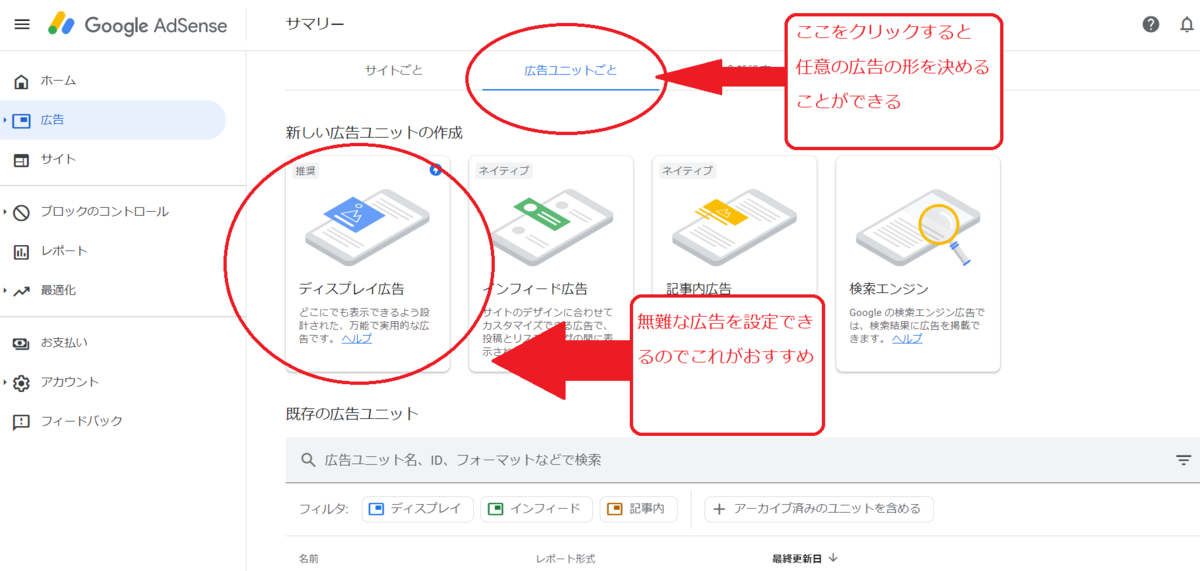This screenshot has height=571, width=1200.
Task: Create a 記事内広告 ad unit card
Action: (x=734, y=264)
